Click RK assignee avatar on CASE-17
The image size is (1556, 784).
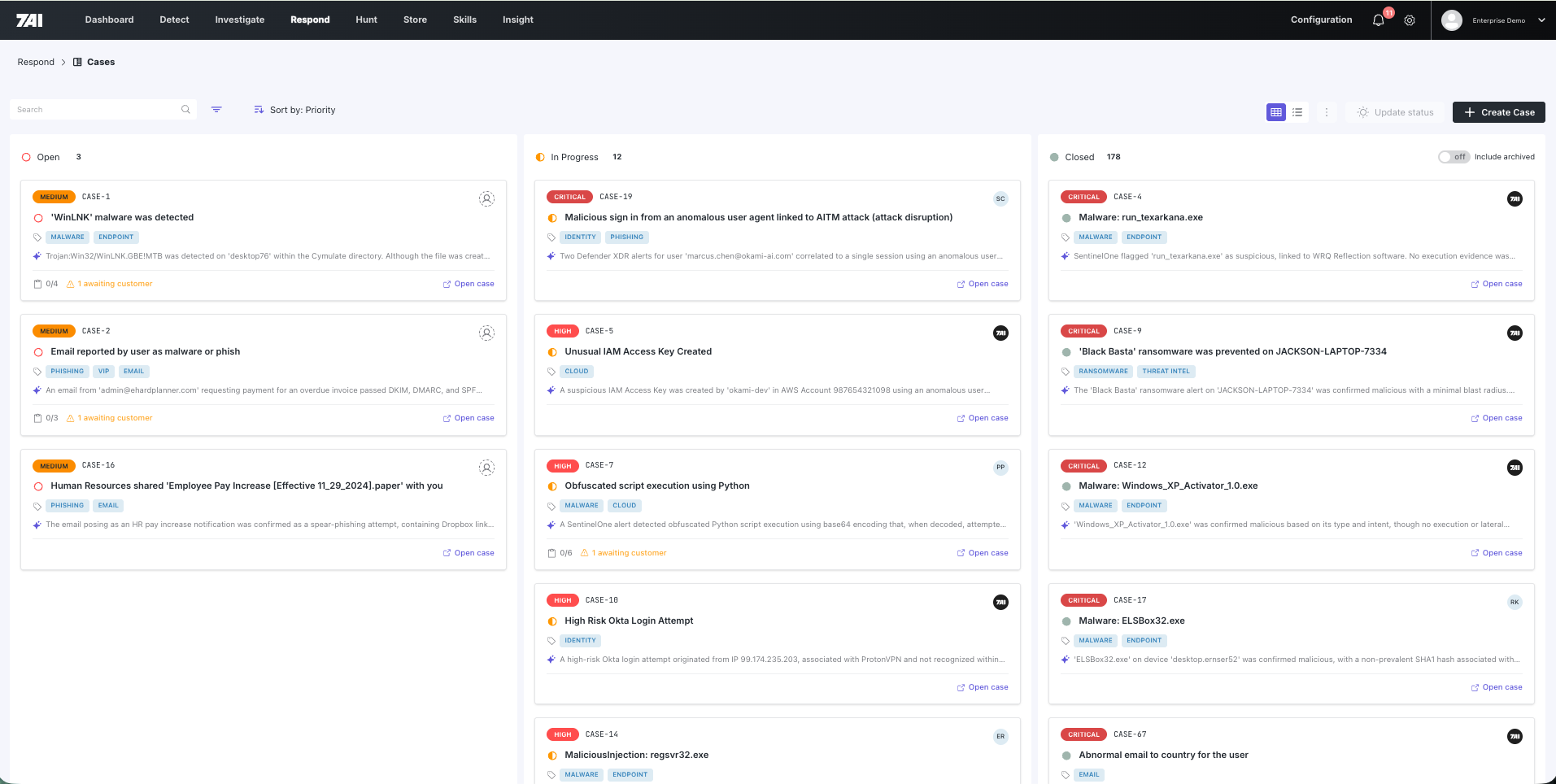pos(1515,602)
